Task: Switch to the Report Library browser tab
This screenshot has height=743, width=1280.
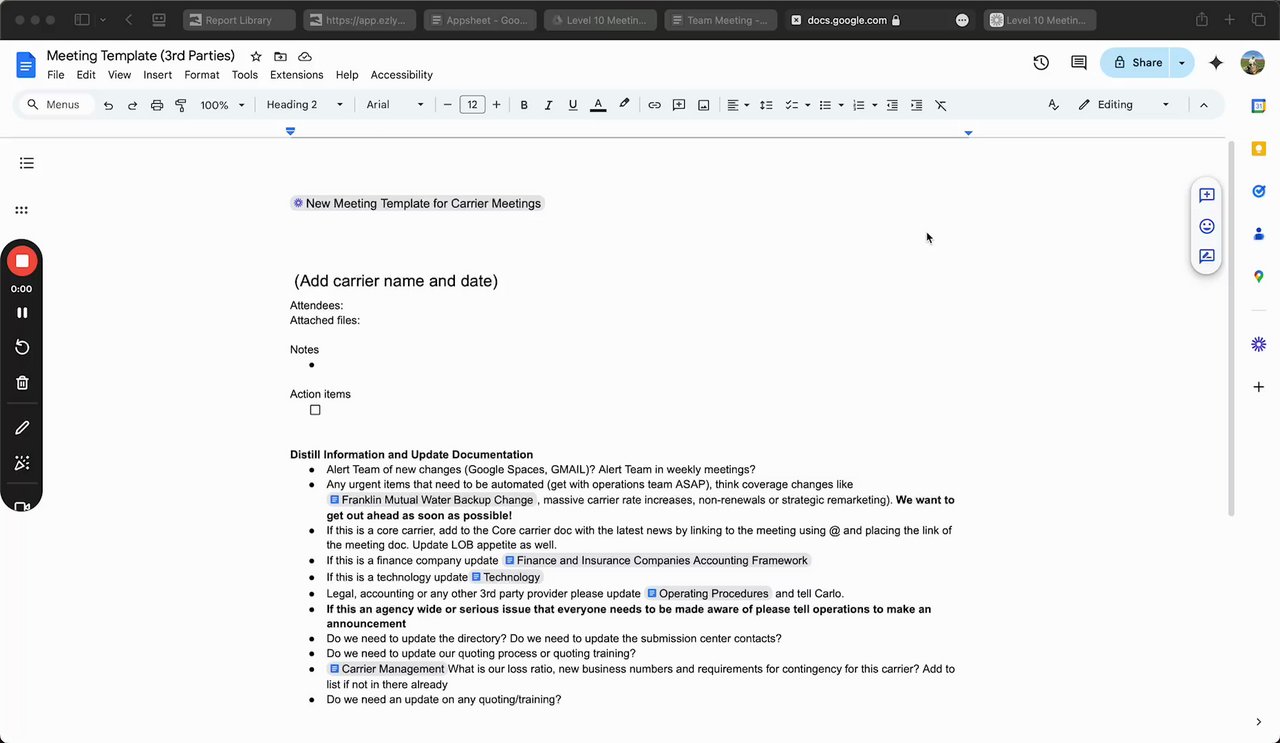Action: [239, 20]
